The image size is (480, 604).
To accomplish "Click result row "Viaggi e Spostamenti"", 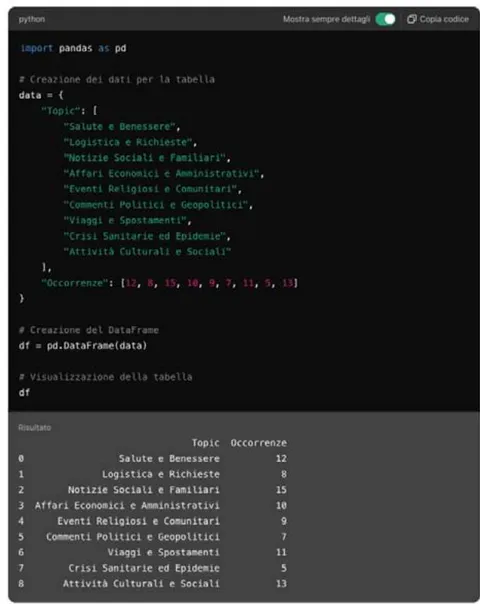I will (x=153, y=552).
